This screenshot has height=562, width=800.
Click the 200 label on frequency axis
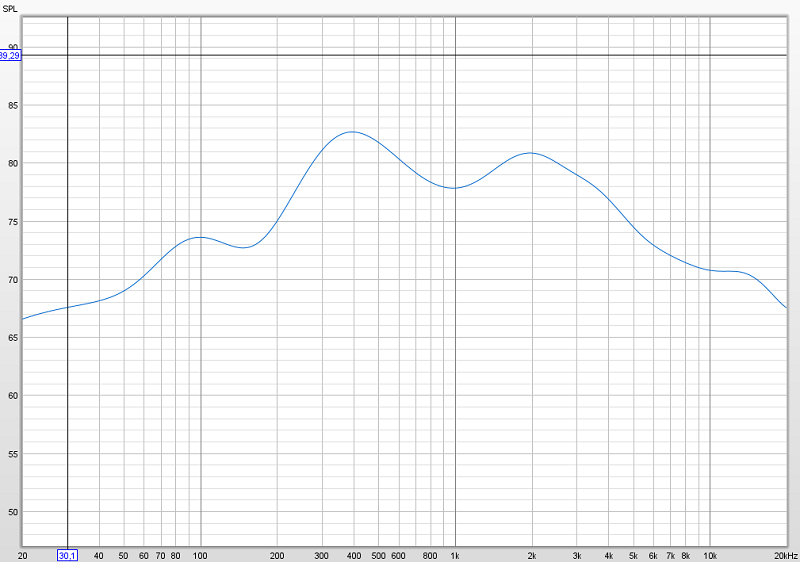pyautogui.click(x=277, y=556)
